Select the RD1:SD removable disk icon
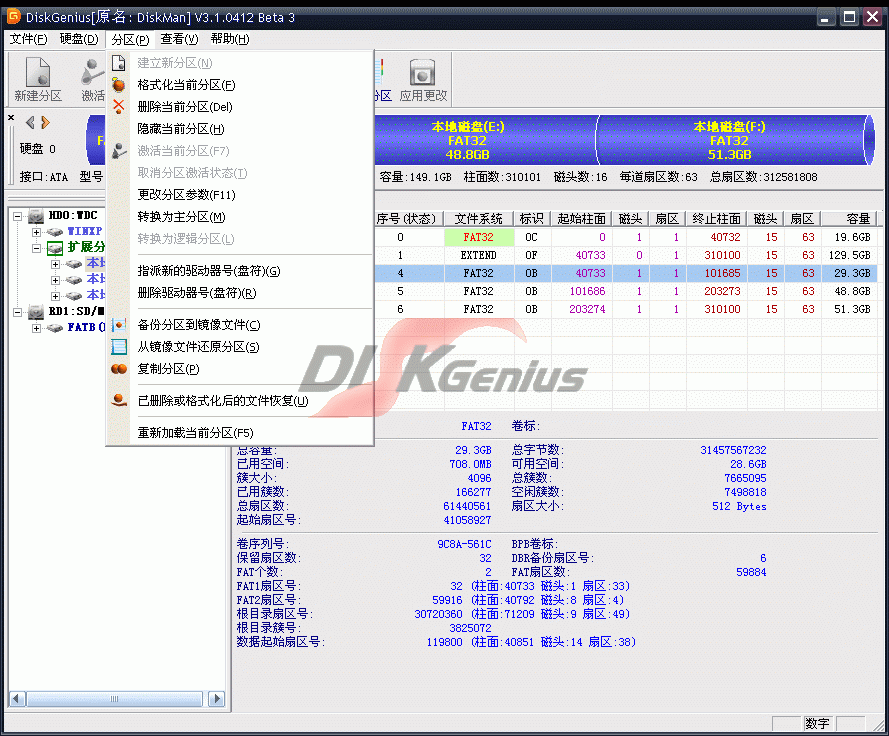The image size is (889, 736). pos(36,311)
